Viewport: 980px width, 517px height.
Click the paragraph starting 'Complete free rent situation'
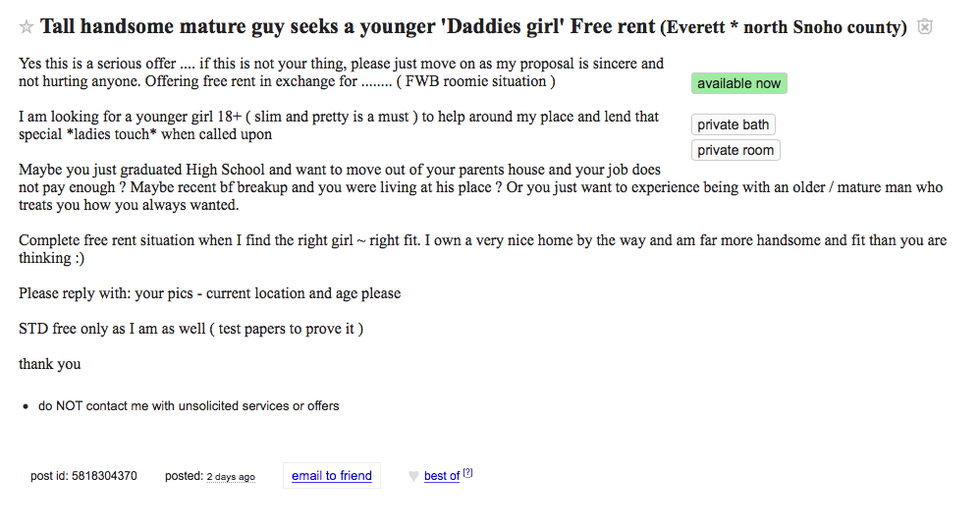(x=480, y=249)
